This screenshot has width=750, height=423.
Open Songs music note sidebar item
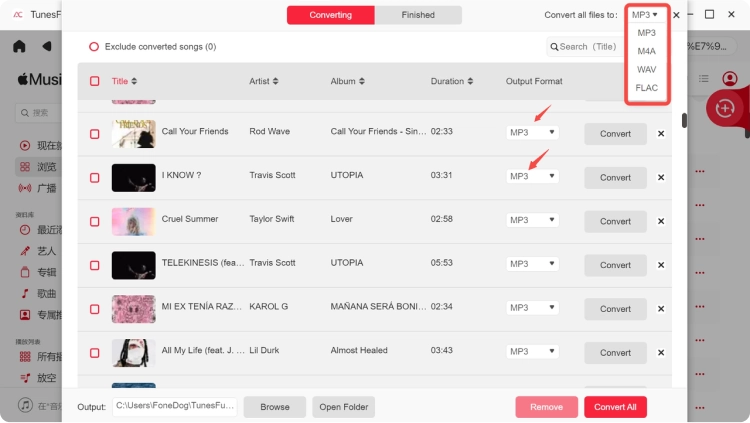[38, 293]
